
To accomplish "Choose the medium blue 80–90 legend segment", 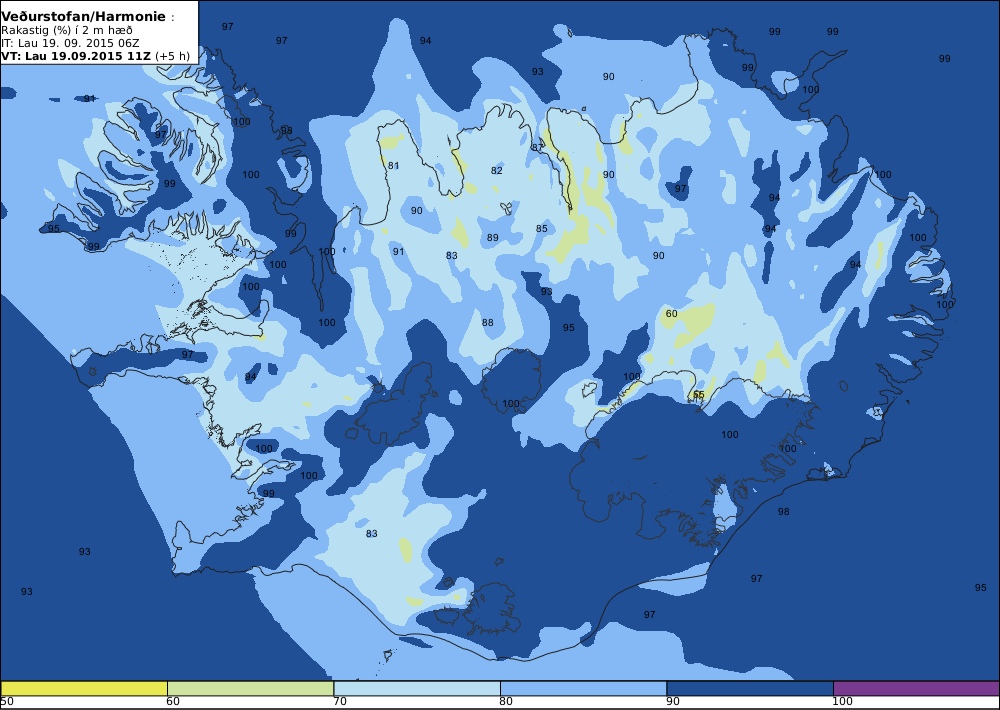I will [x=583, y=688].
